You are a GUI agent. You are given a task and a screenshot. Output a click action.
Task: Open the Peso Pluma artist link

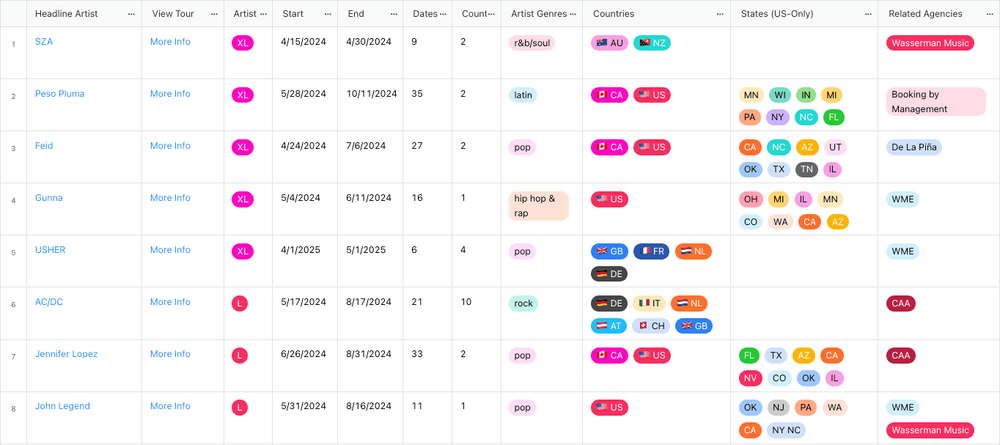pyautogui.click(x=59, y=94)
